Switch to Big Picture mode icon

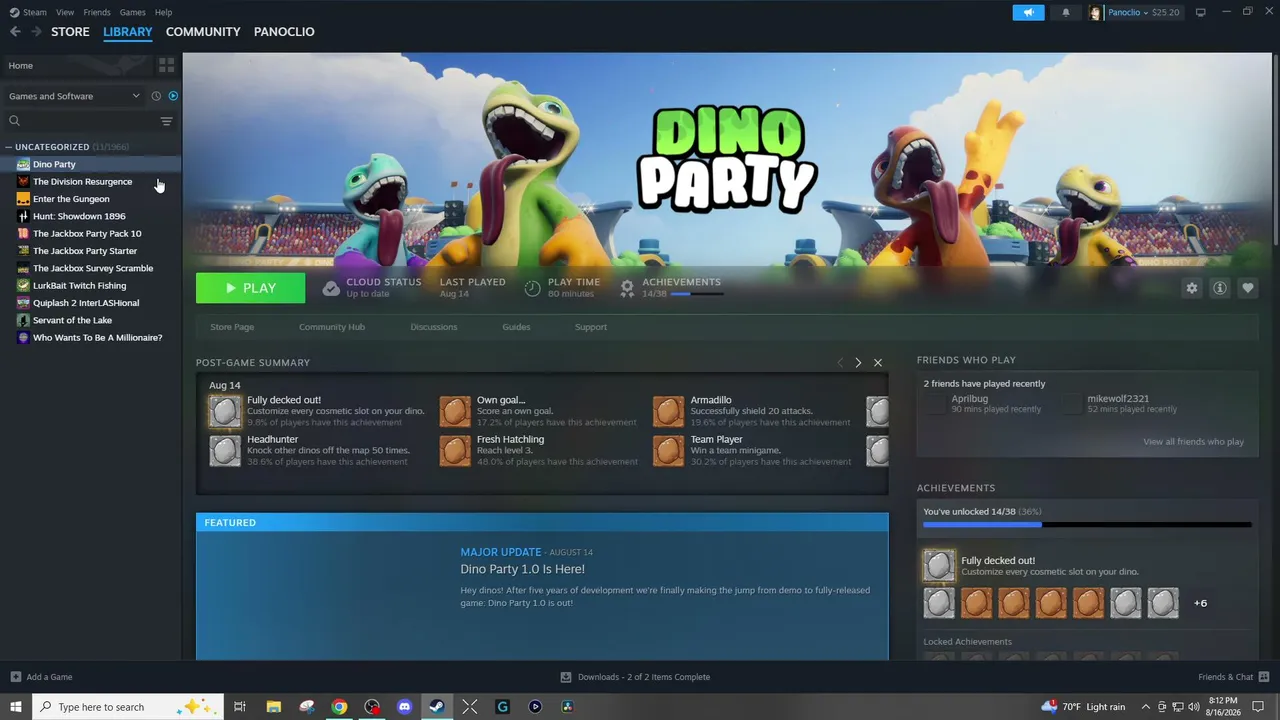point(1201,12)
